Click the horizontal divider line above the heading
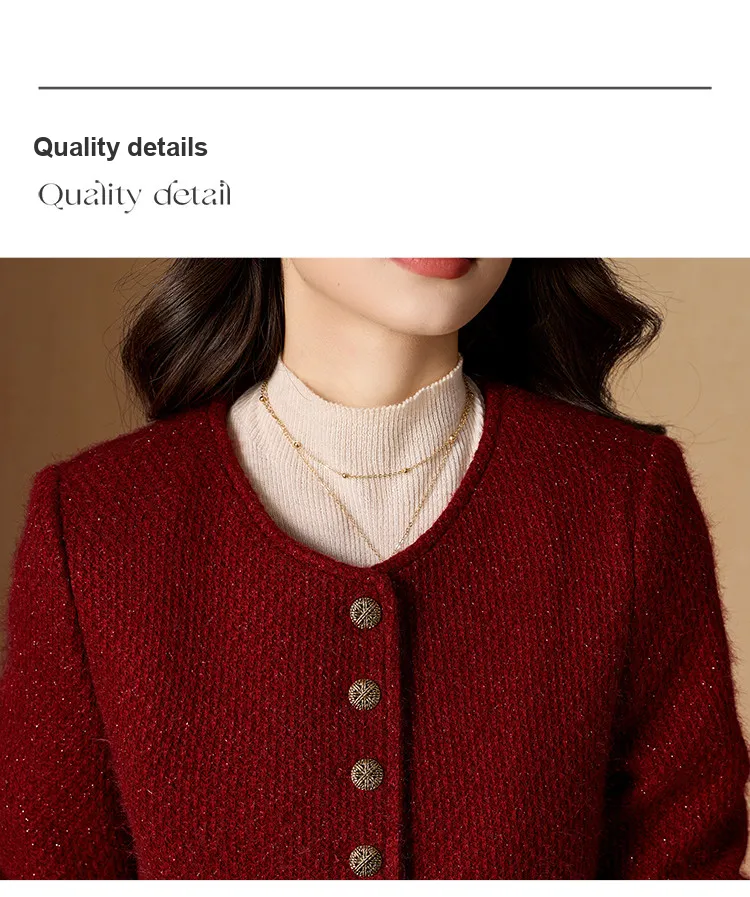This screenshot has height=897, width=750. pyautogui.click(x=375, y=88)
